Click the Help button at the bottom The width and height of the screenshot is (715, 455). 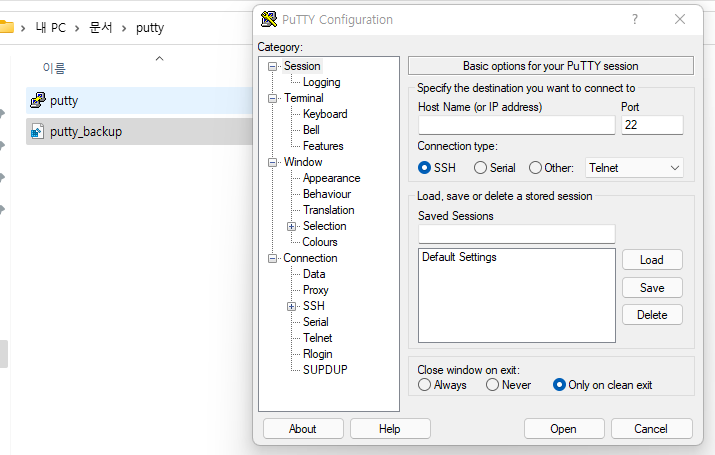pyautogui.click(x=390, y=429)
